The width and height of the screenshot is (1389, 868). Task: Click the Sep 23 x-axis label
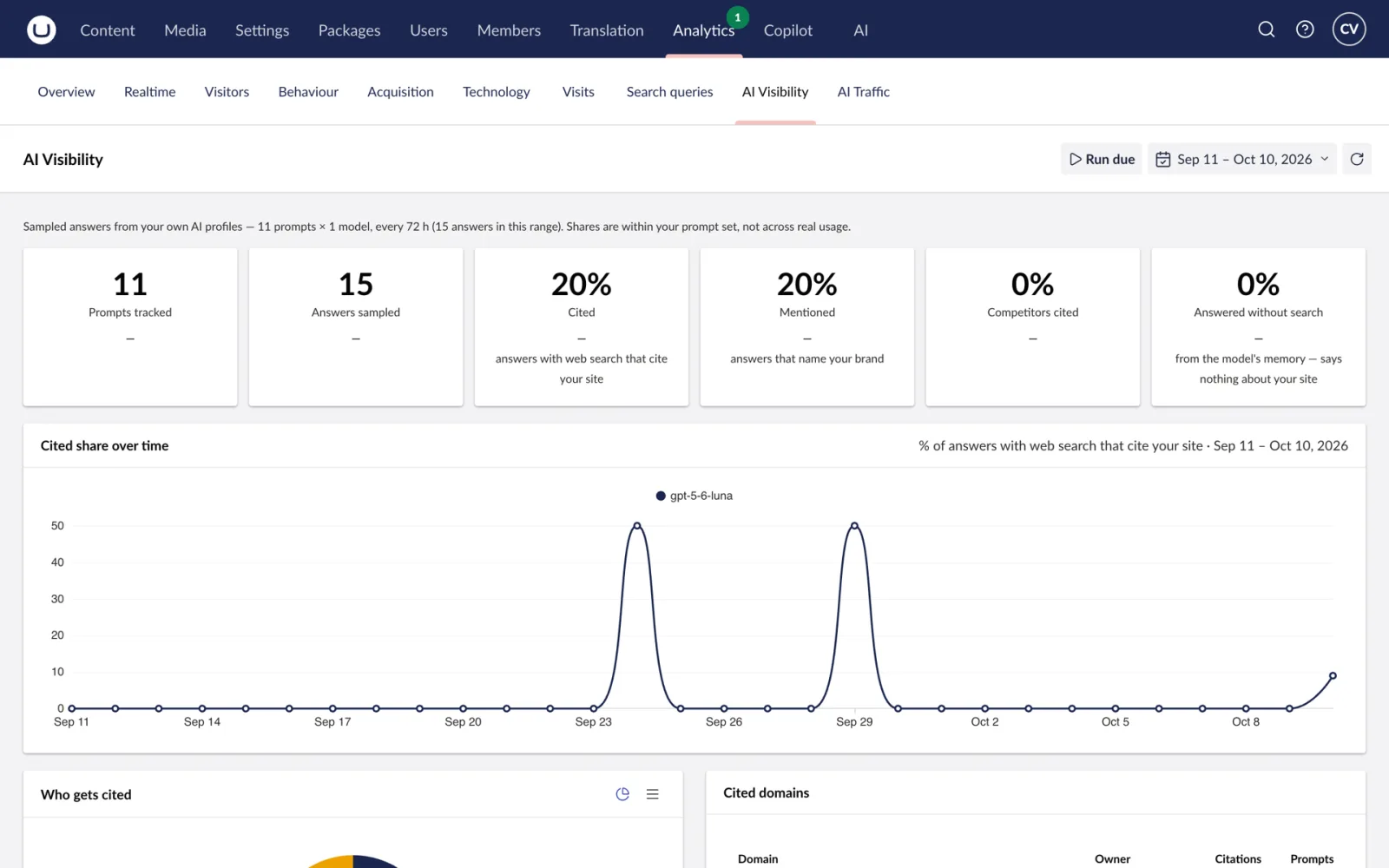(x=594, y=721)
